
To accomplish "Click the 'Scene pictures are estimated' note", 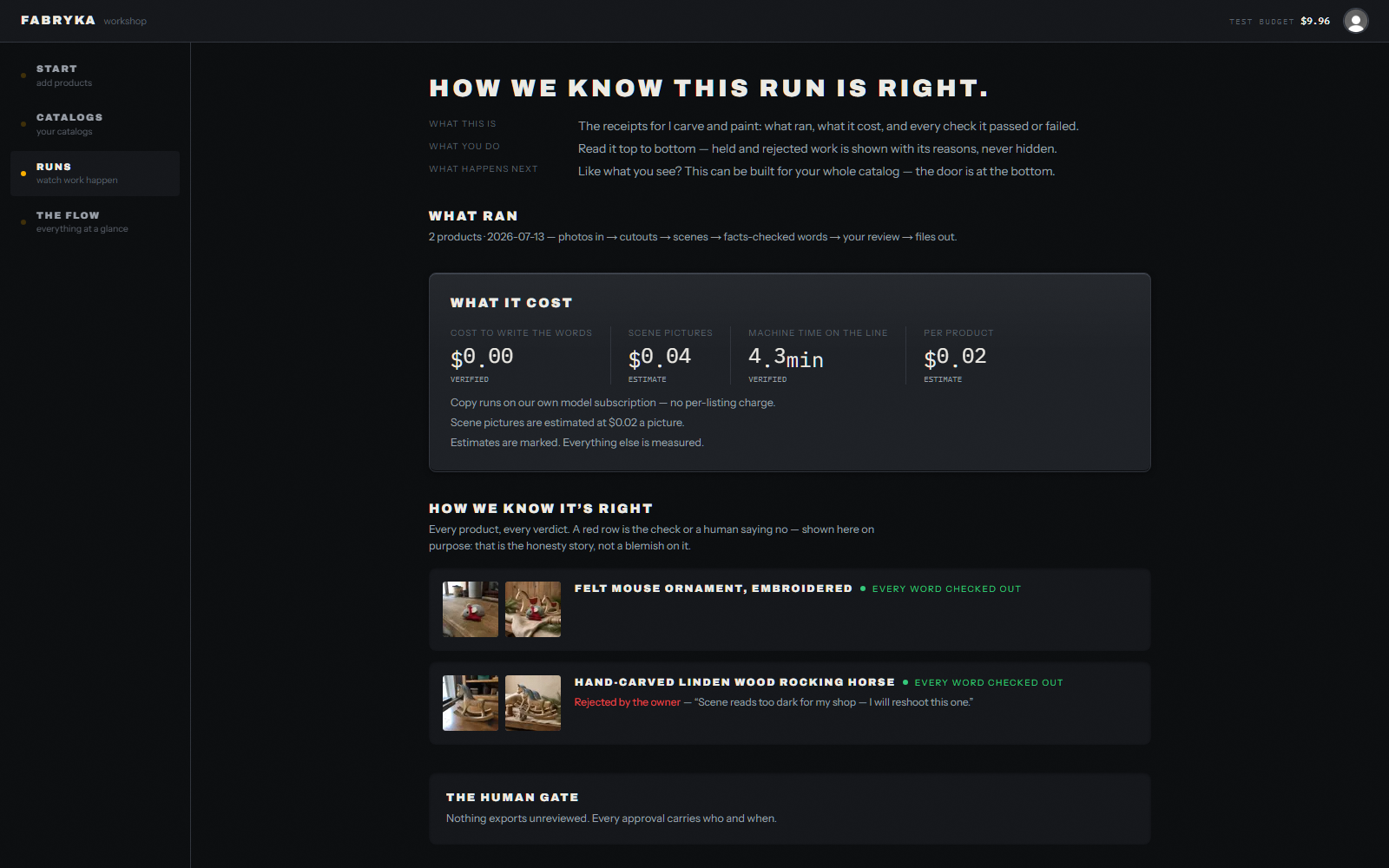I will point(567,423).
